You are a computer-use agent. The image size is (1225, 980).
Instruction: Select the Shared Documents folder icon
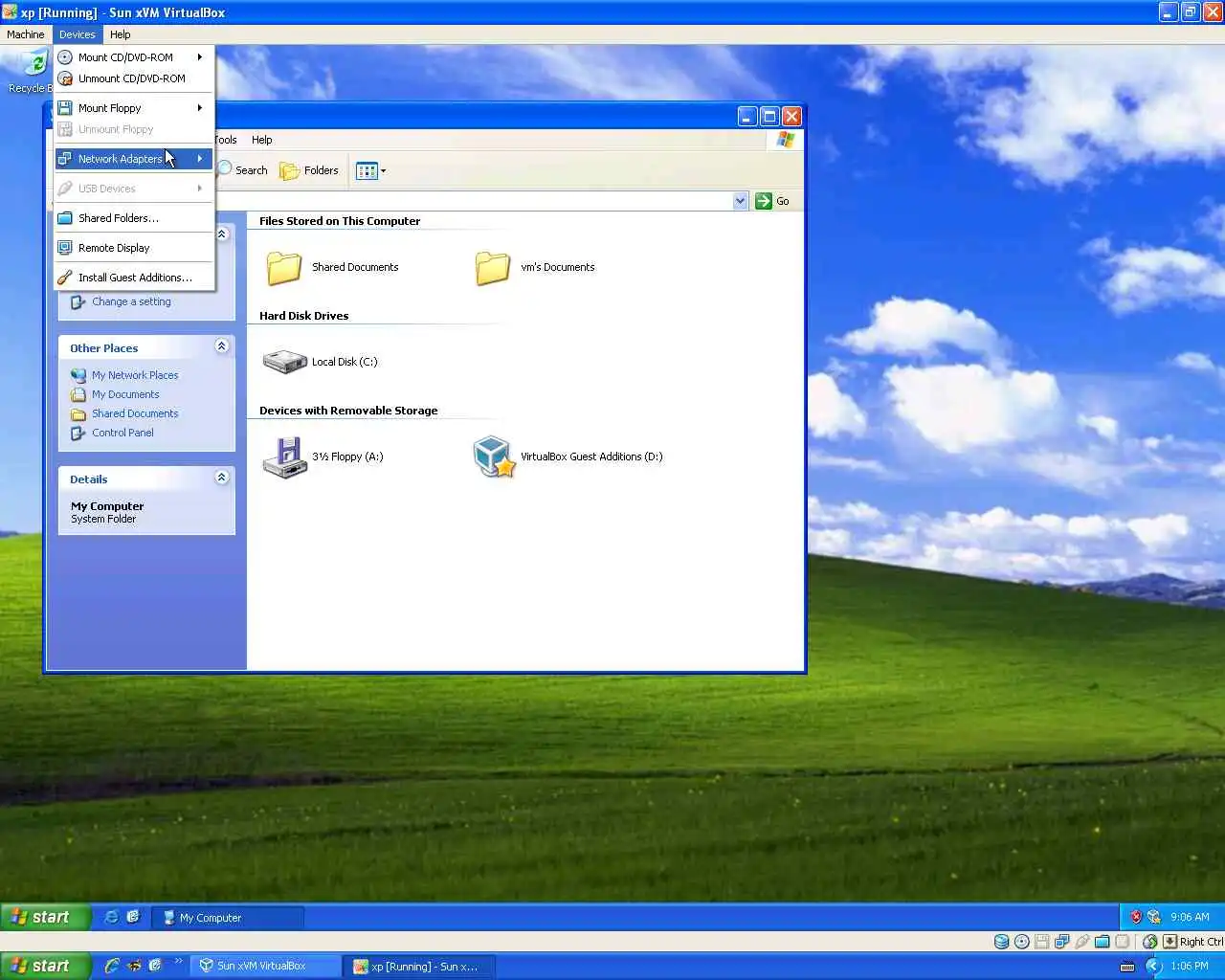pos(284,268)
